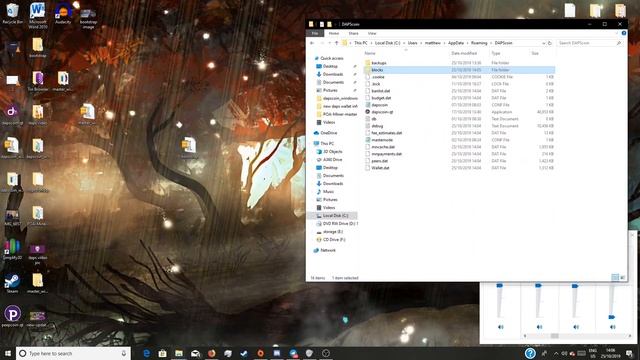The width and height of the screenshot is (640, 360).
Task: Open the Simplify3D desktop shortcut
Action: pos(12,249)
